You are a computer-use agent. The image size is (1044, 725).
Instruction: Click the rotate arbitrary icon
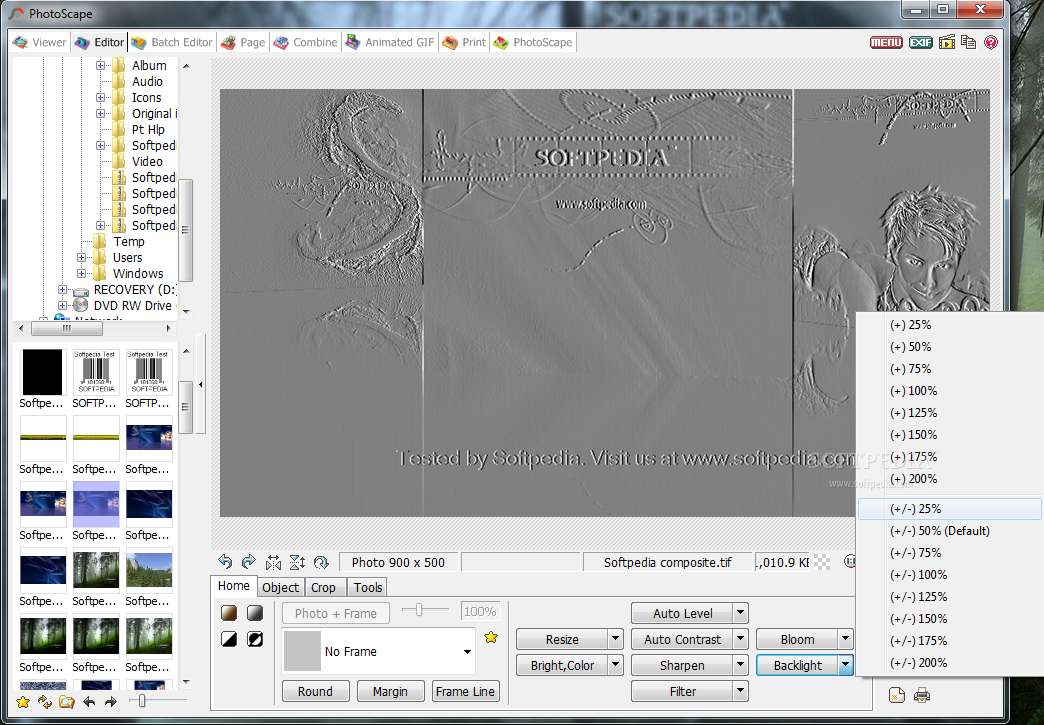pyautogui.click(x=321, y=563)
